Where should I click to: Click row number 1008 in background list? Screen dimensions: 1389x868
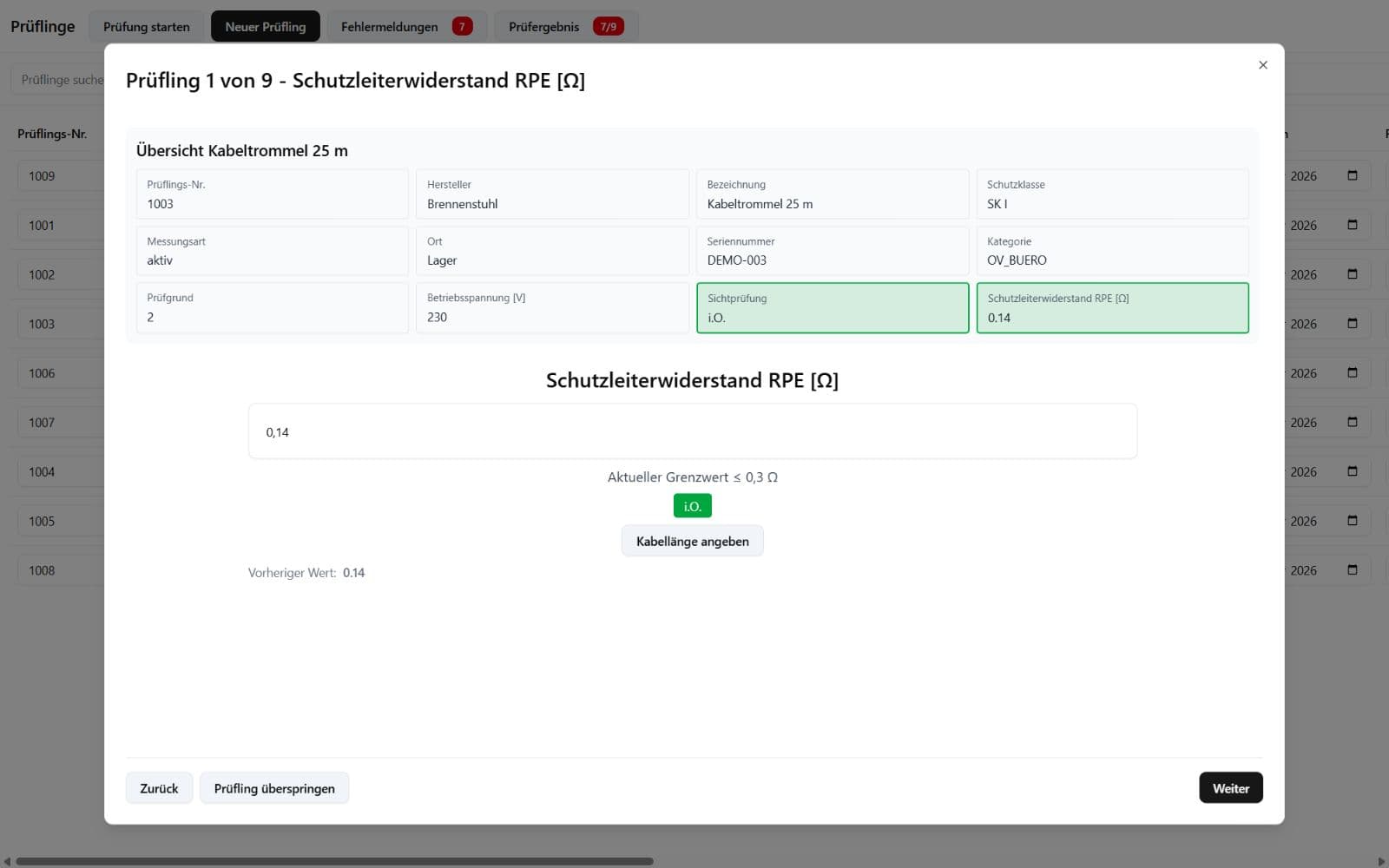(x=42, y=570)
